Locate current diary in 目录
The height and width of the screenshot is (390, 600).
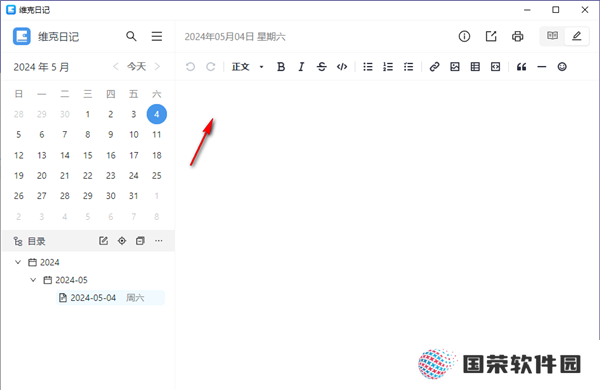pos(122,241)
